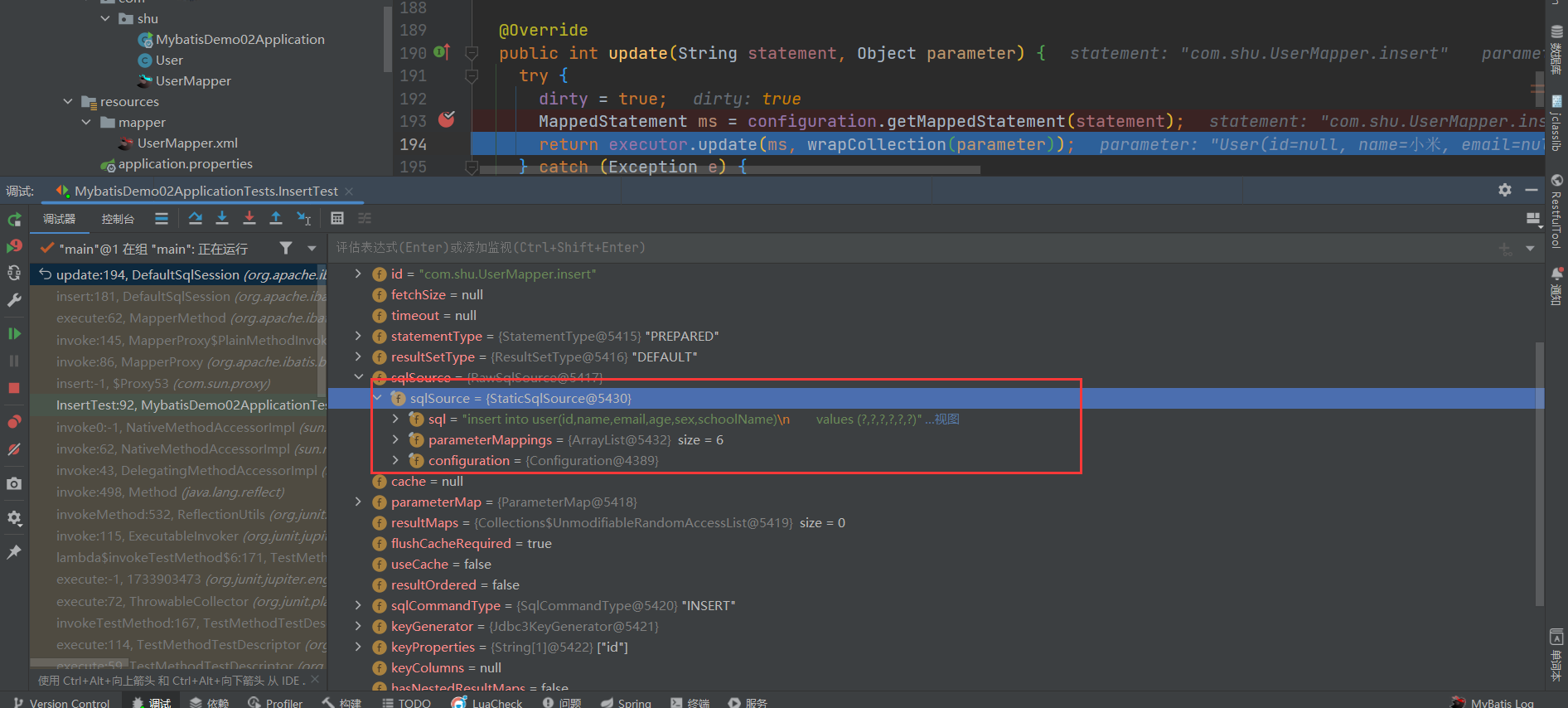This screenshot has height=708, width=1568.
Task: Open debug tool window options gear
Action: [1505, 190]
